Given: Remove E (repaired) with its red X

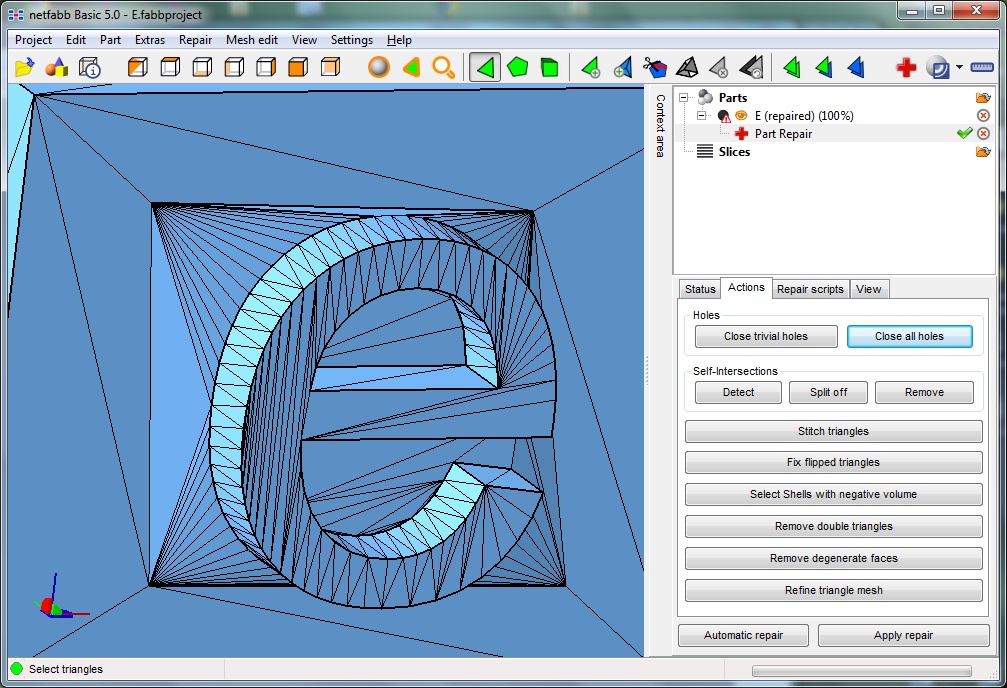Looking at the screenshot, I should coord(983,116).
